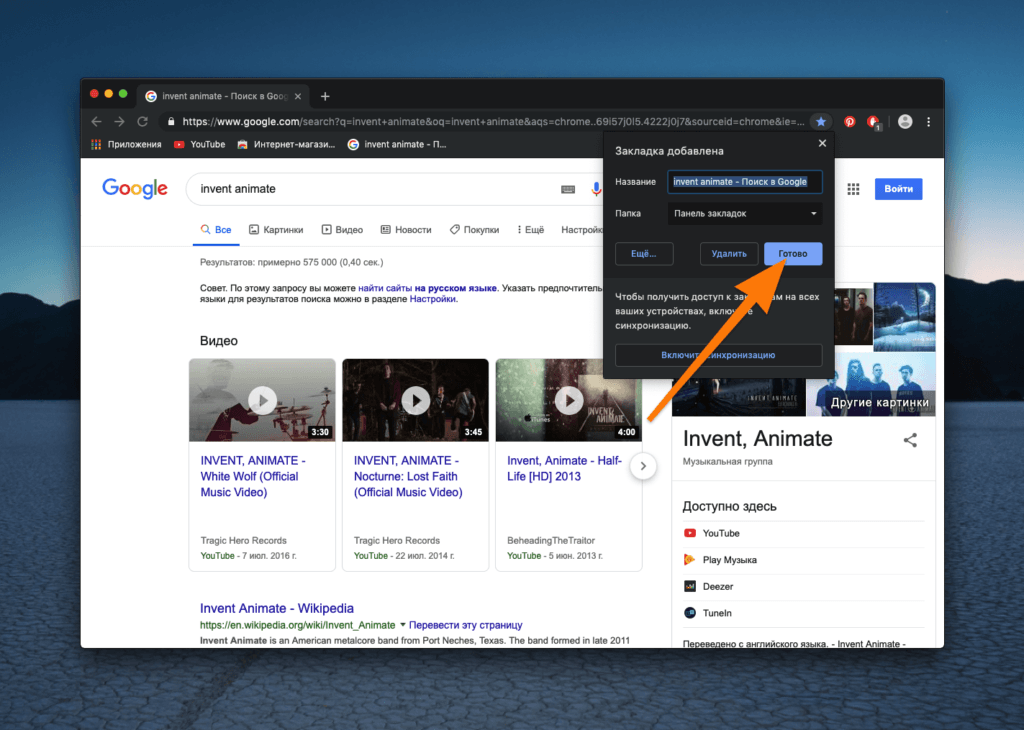This screenshot has width=1024, height=730.
Task: Click the Войти sign-in button
Action: [898, 189]
